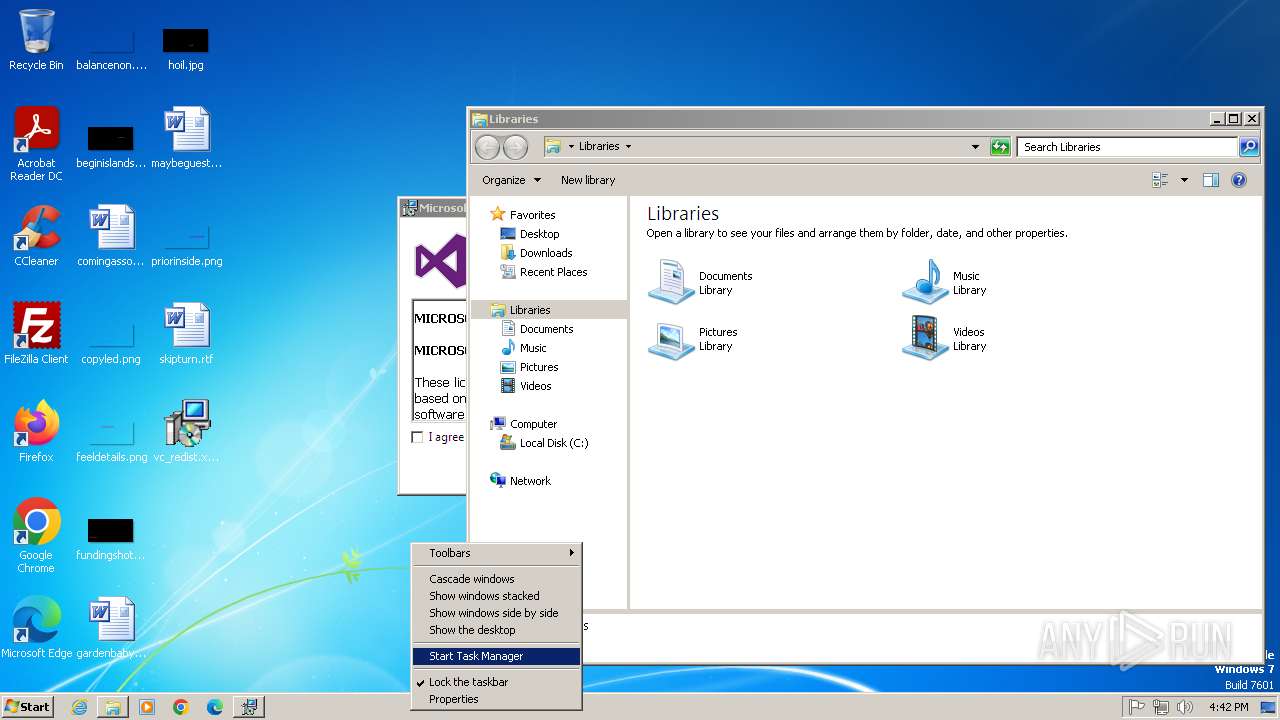This screenshot has width=1280, height=720.
Task: Open Explorer help question mark
Action: tap(1239, 180)
